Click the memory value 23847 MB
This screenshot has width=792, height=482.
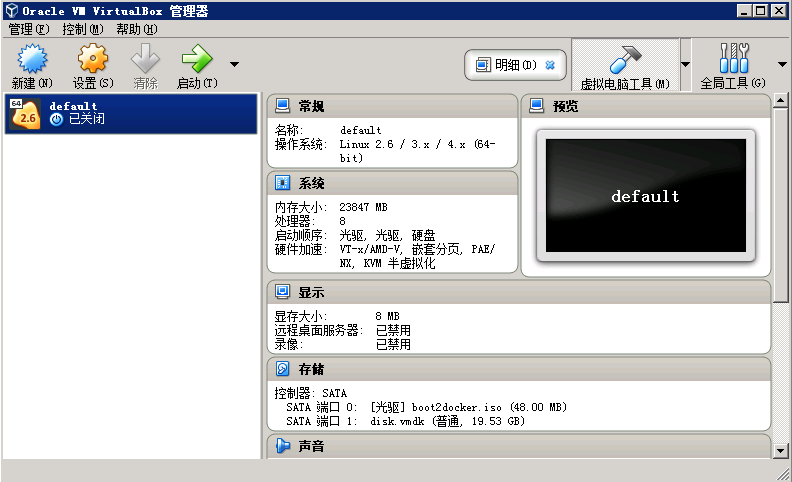click(363, 207)
